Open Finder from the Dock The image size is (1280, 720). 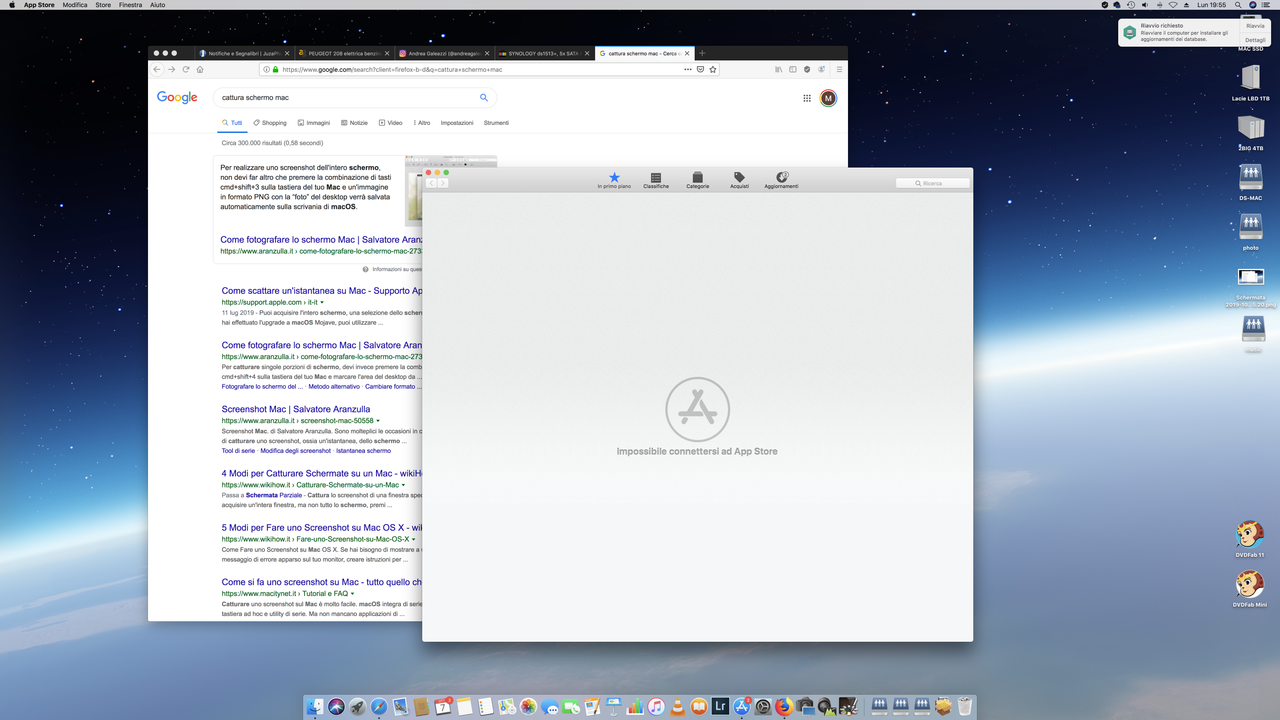click(x=315, y=707)
